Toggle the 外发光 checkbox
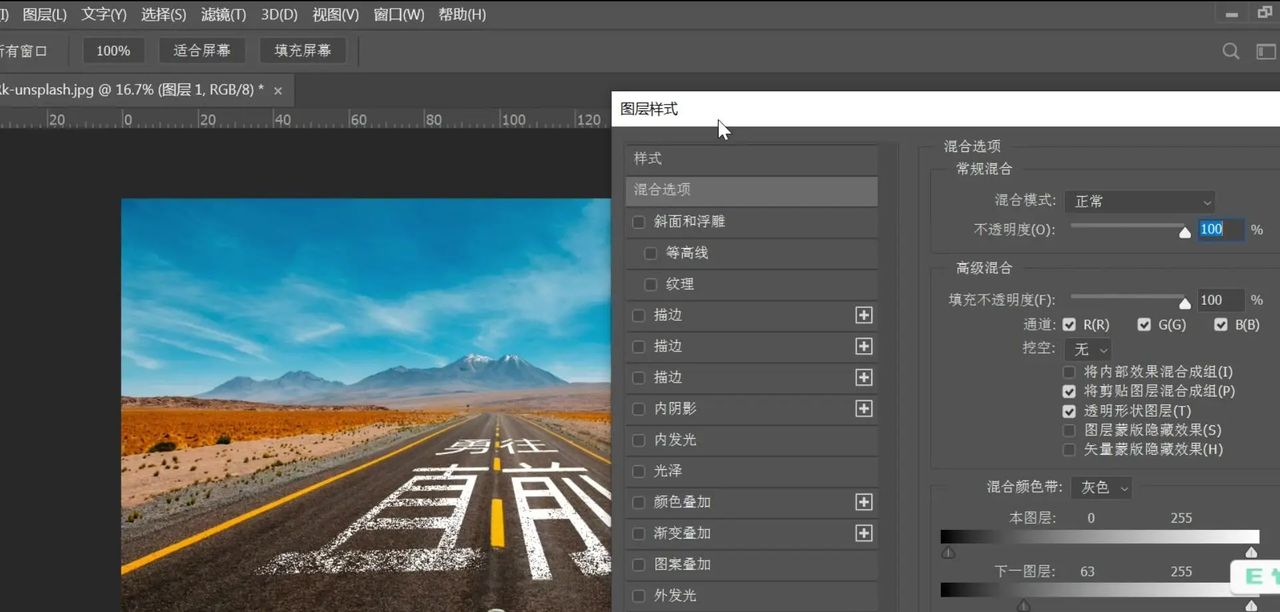Screen dimensions: 1280x612 pos(639,596)
